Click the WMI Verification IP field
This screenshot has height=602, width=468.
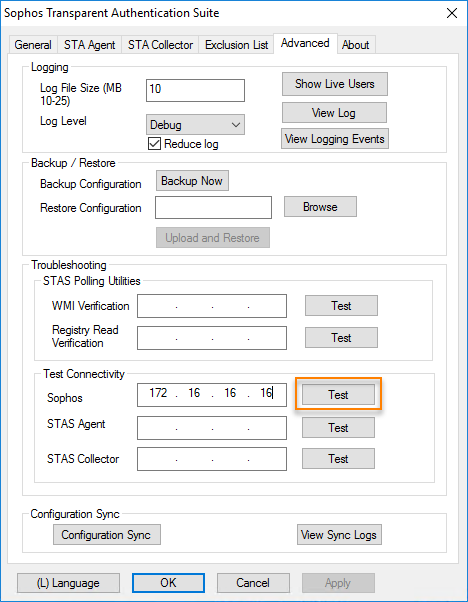(x=212, y=306)
